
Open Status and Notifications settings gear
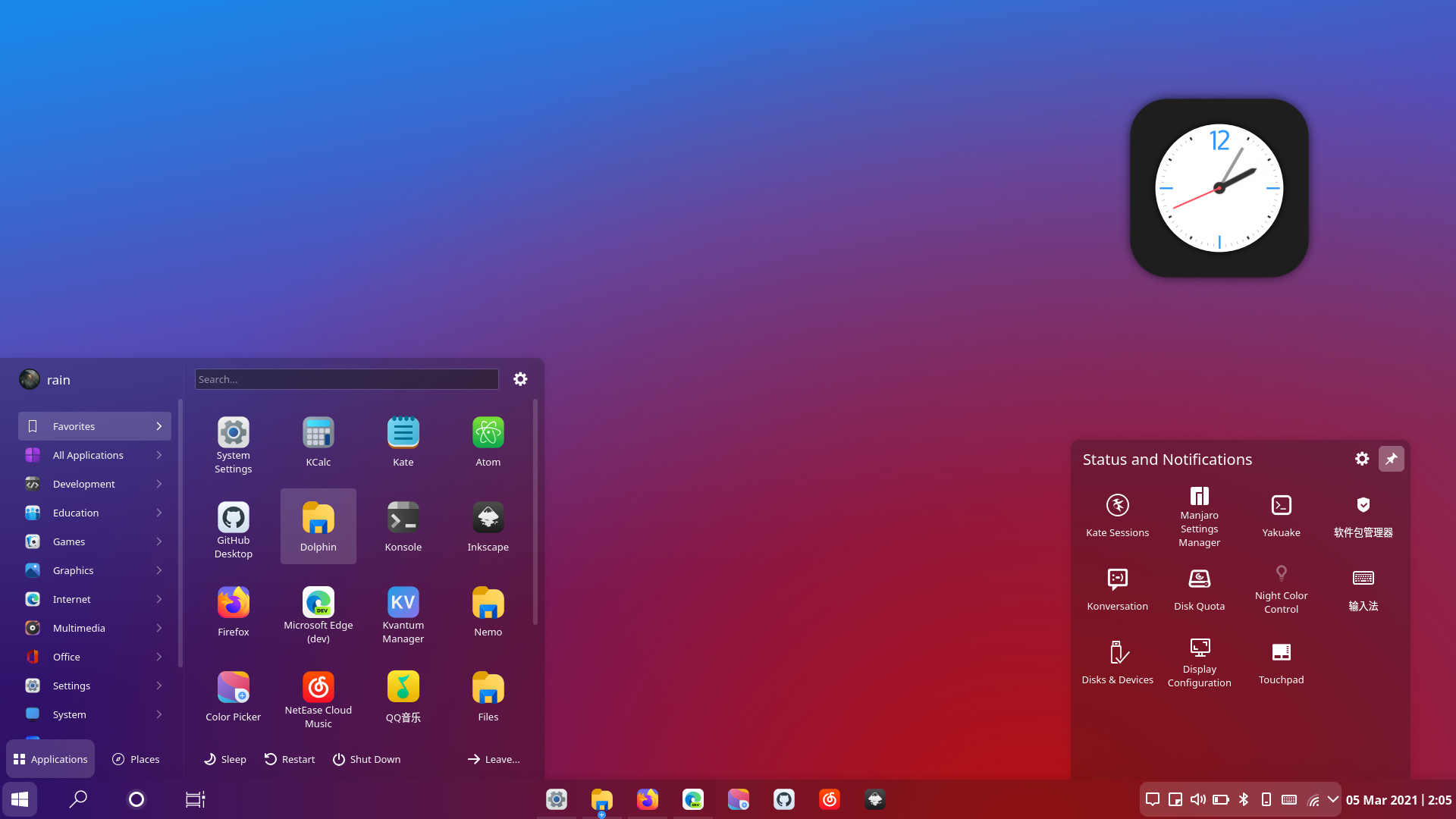[1362, 459]
